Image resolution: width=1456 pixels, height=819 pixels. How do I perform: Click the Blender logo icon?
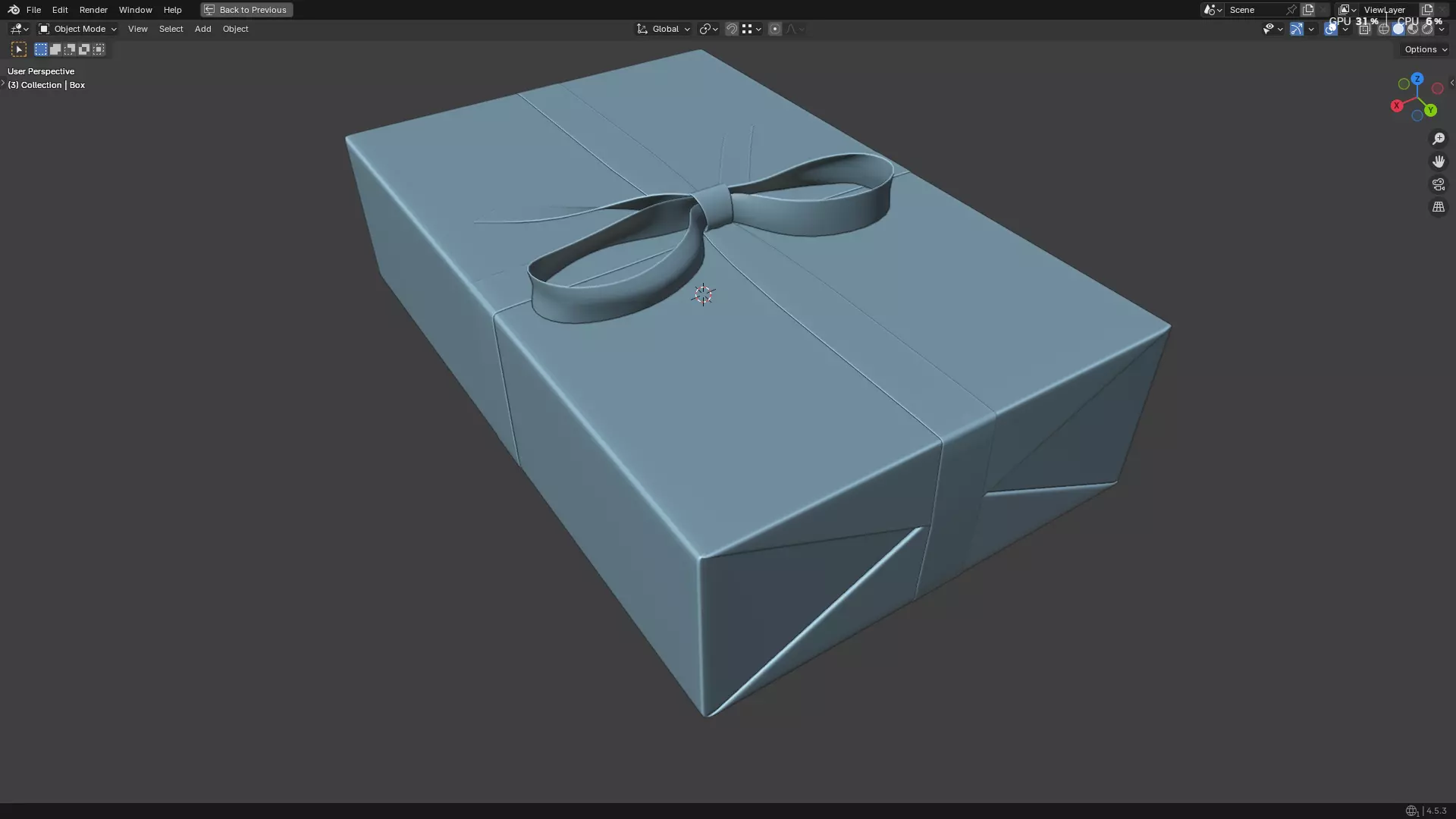(x=14, y=10)
